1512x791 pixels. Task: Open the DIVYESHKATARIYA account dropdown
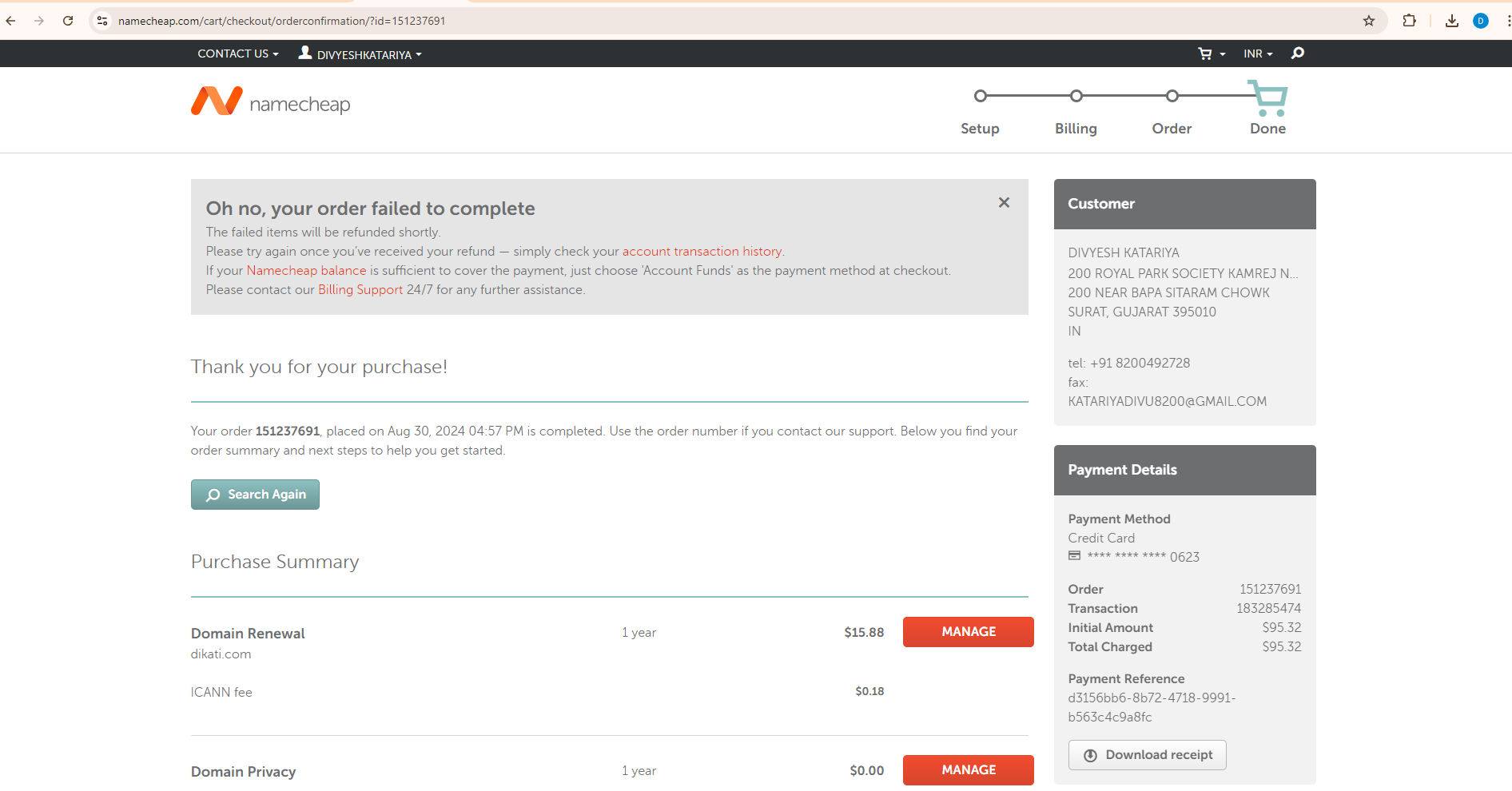point(360,54)
